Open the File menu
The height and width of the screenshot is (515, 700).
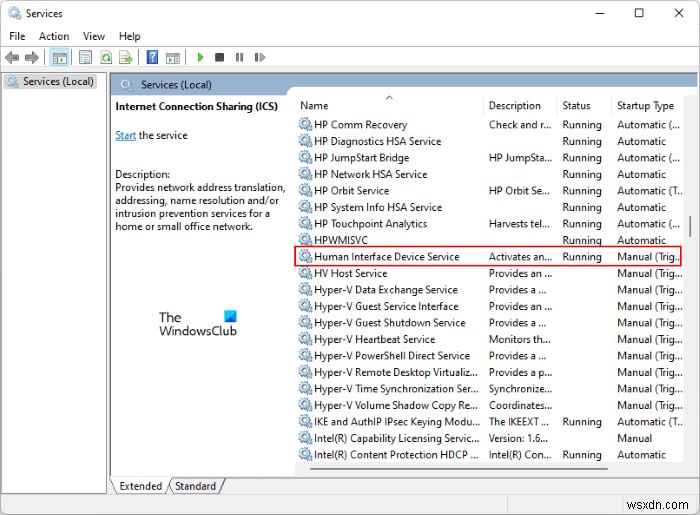coord(17,36)
